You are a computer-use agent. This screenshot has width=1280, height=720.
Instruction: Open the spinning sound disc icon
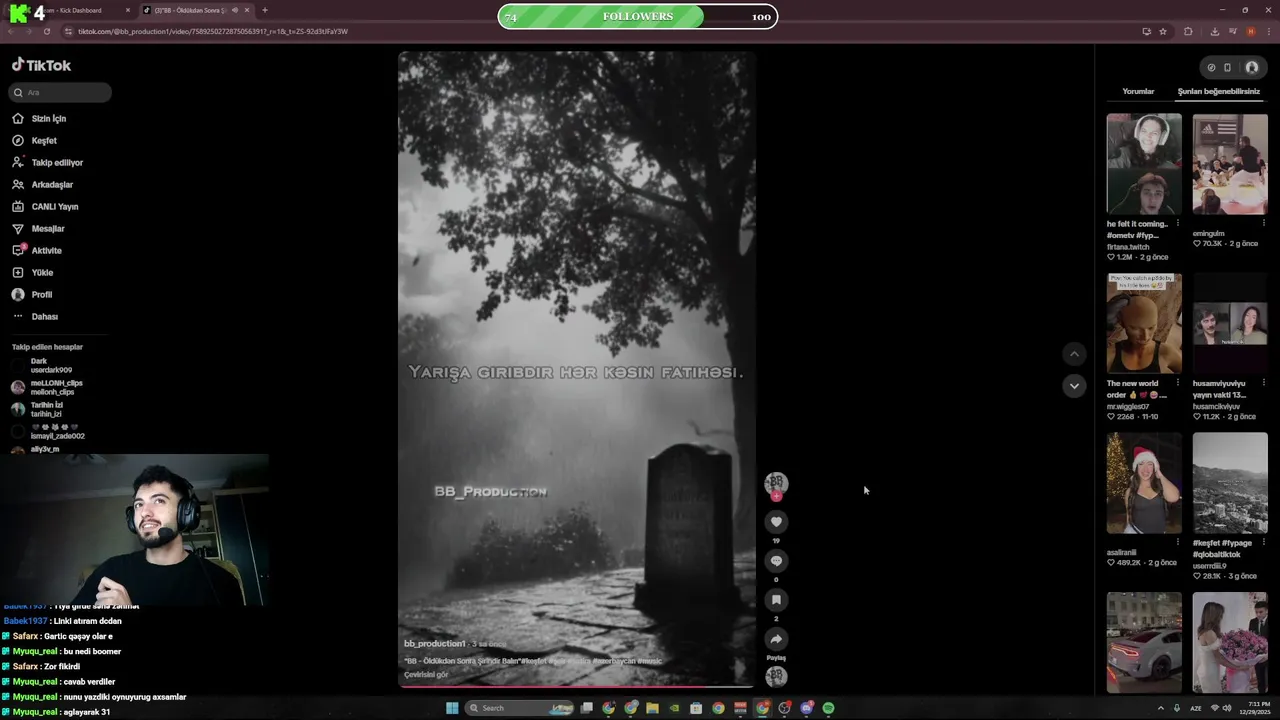coord(776,677)
